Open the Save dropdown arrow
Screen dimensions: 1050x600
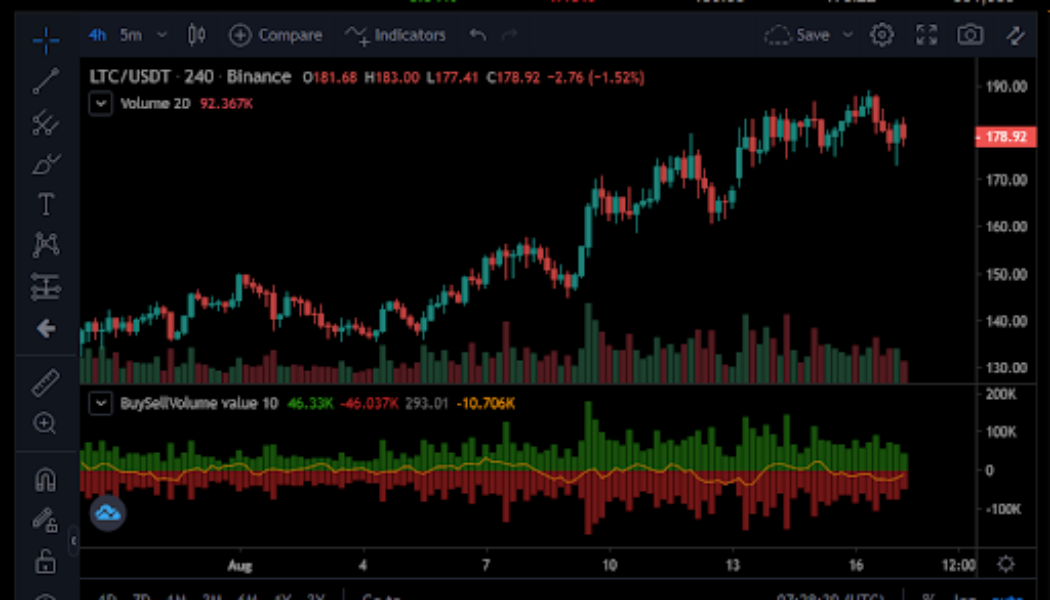(848, 34)
